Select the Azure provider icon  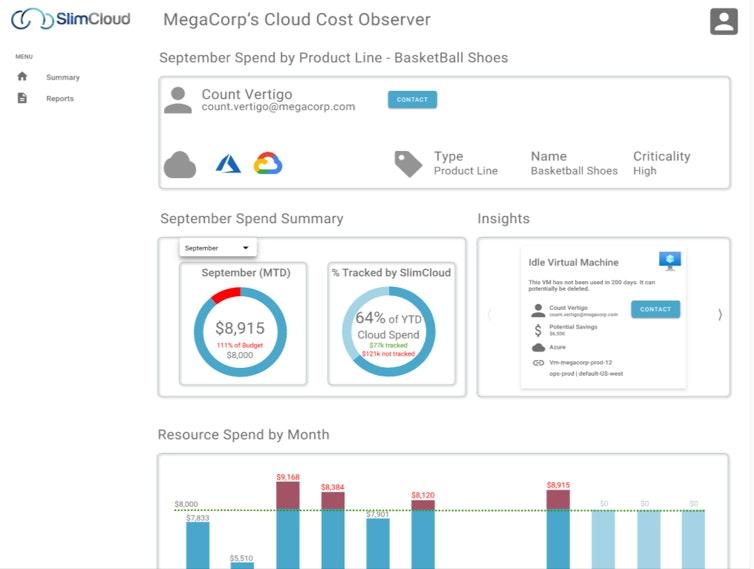(228, 164)
